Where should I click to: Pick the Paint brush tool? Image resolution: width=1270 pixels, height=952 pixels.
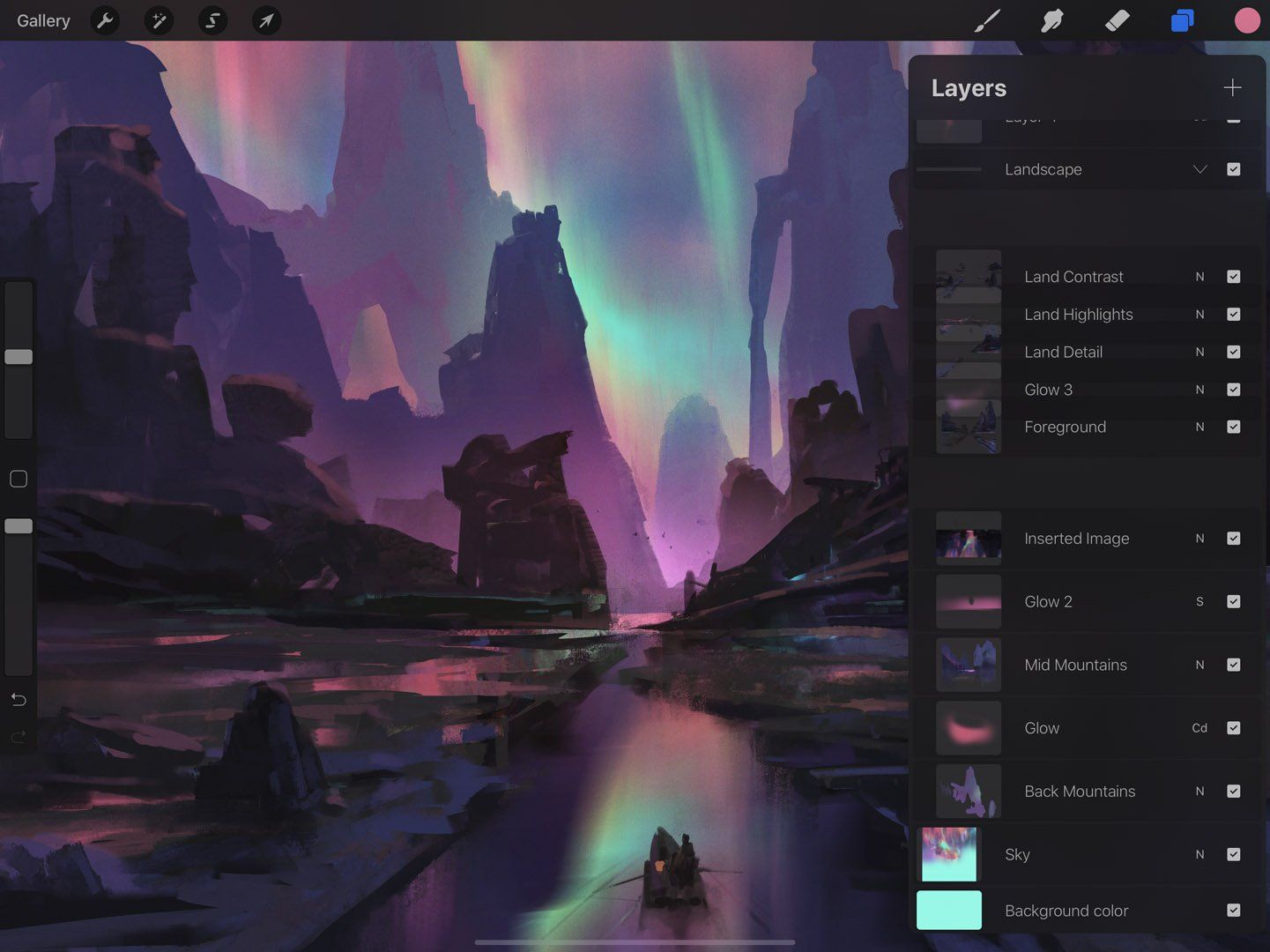coord(986,20)
